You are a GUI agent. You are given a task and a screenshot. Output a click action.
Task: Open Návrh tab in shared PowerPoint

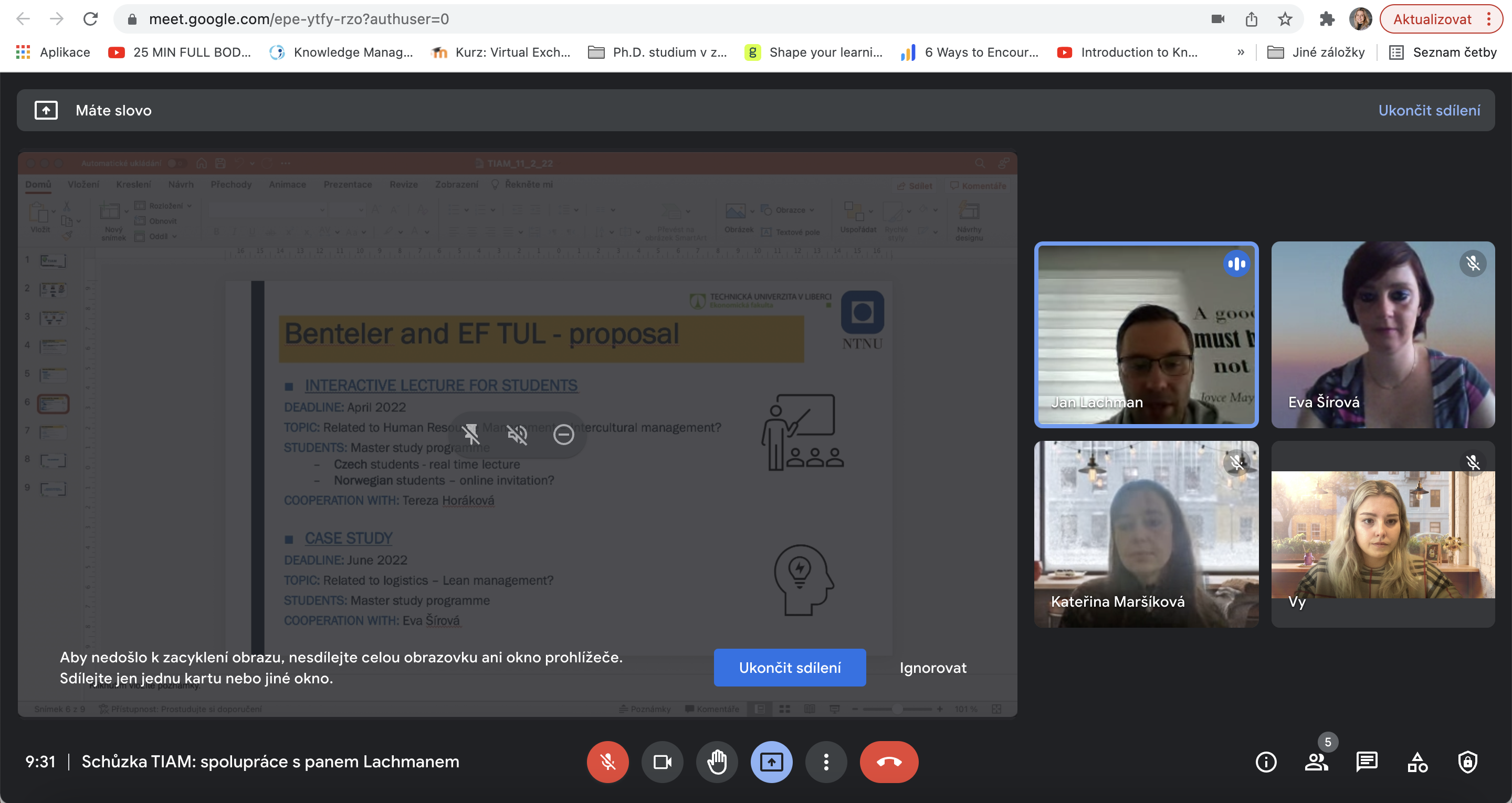[181, 184]
